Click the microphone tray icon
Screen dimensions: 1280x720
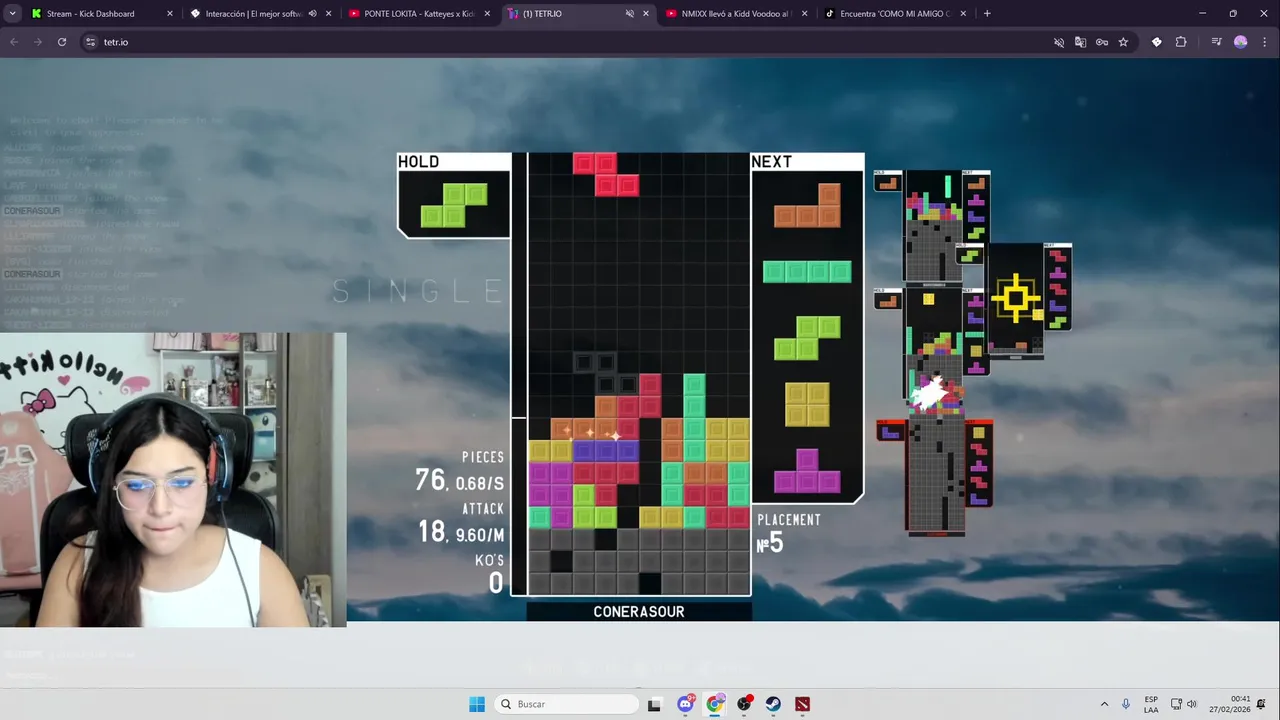pos(1126,704)
